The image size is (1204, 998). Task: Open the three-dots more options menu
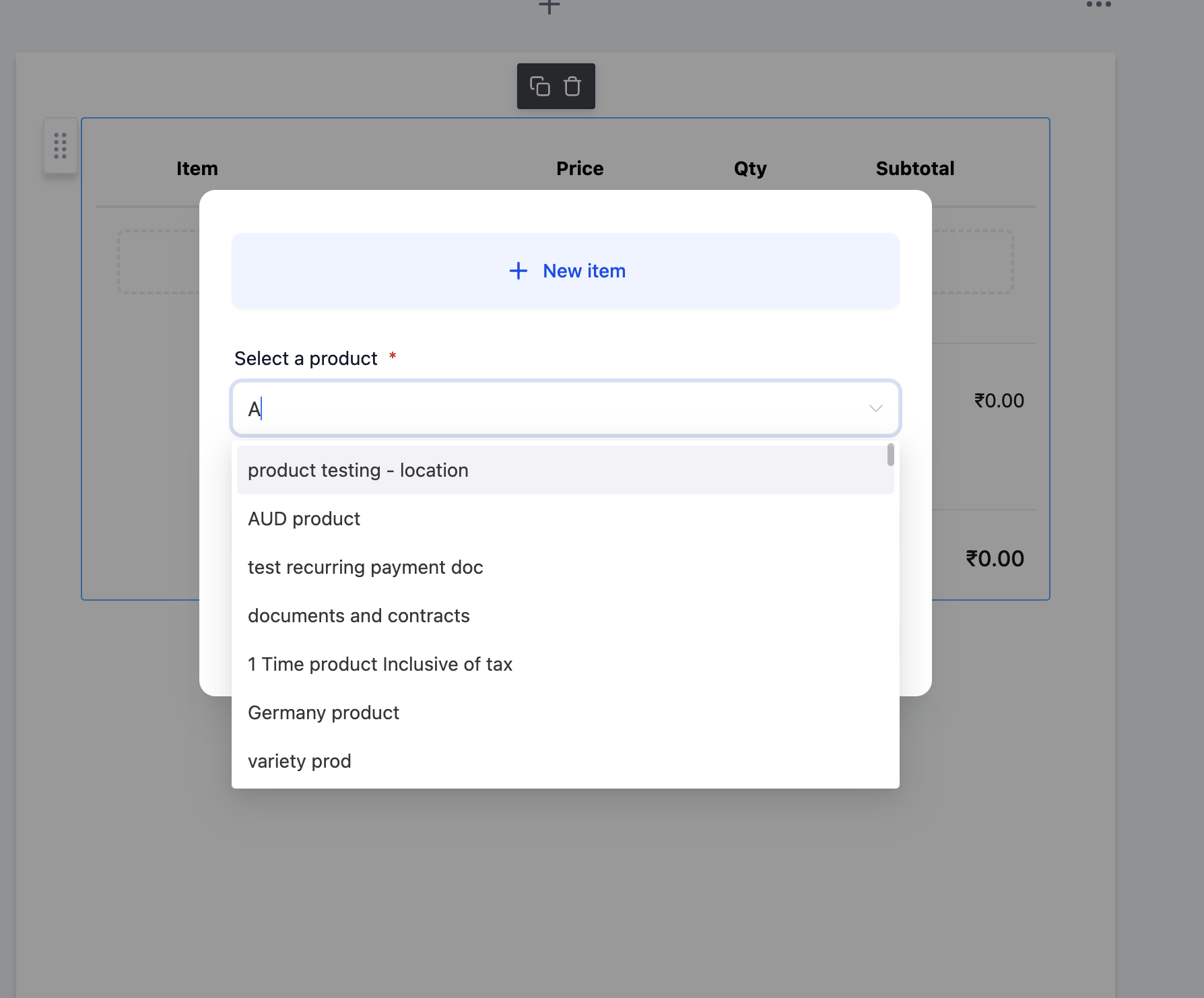1099,5
